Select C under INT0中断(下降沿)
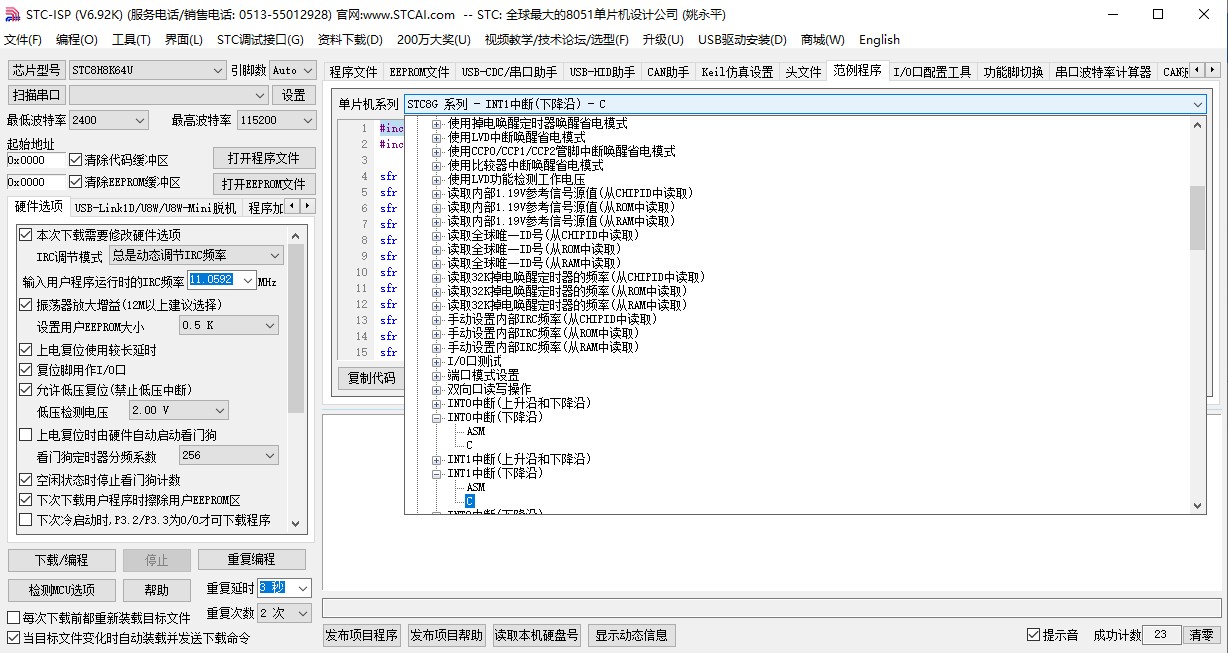Screen dimensions: 1228x653 (469, 445)
